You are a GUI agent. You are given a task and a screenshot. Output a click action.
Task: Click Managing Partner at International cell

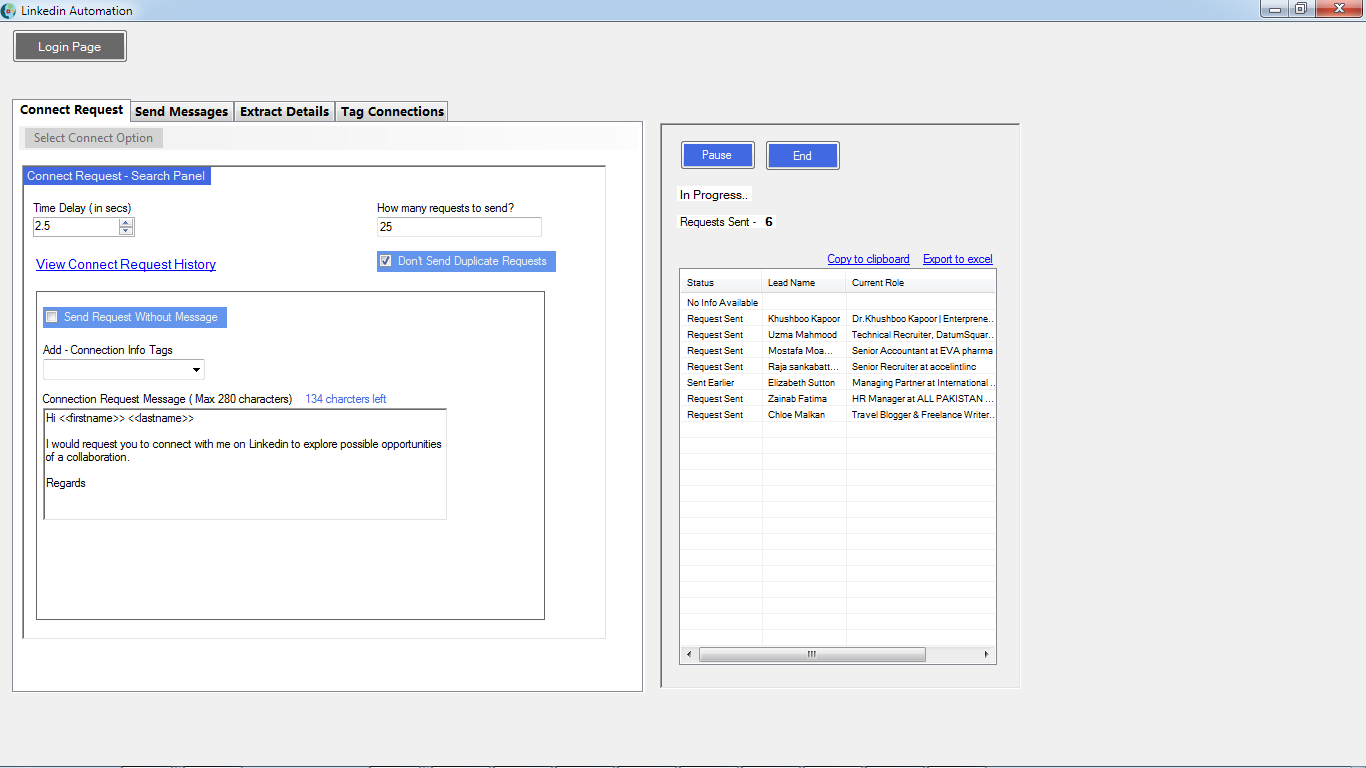[x=921, y=382]
